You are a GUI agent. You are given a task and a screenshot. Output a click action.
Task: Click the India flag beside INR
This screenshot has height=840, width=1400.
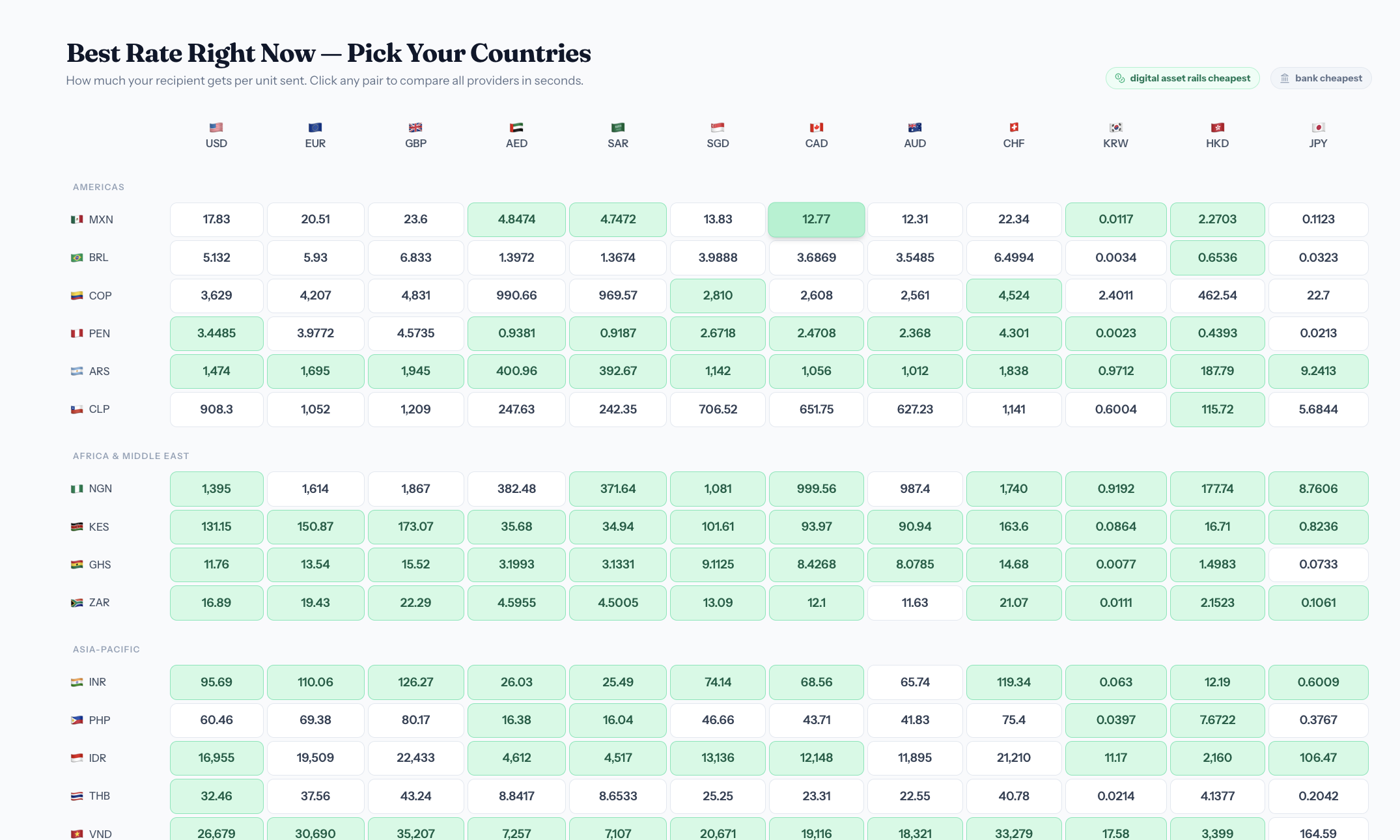[x=77, y=682]
